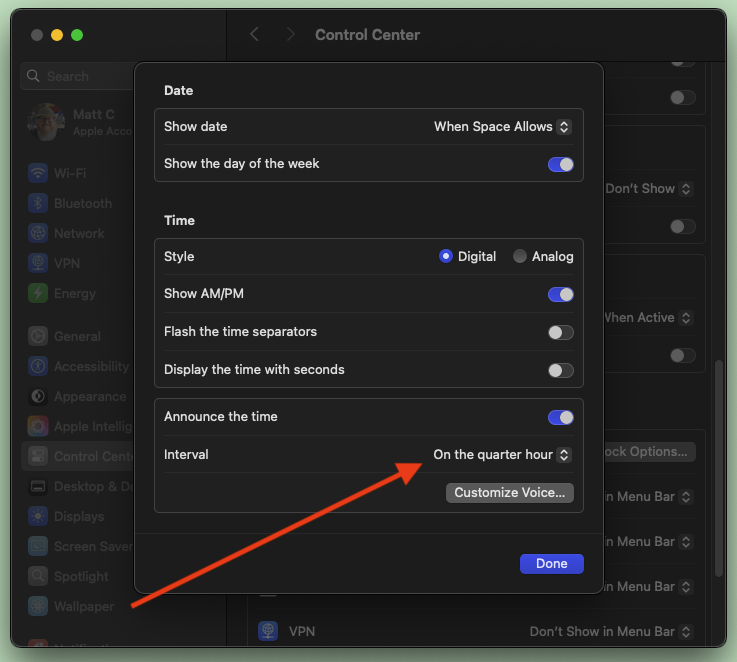This screenshot has height=662, width=737.
Task: Click the Screen Saver icon
Action: tap(38, 546)
